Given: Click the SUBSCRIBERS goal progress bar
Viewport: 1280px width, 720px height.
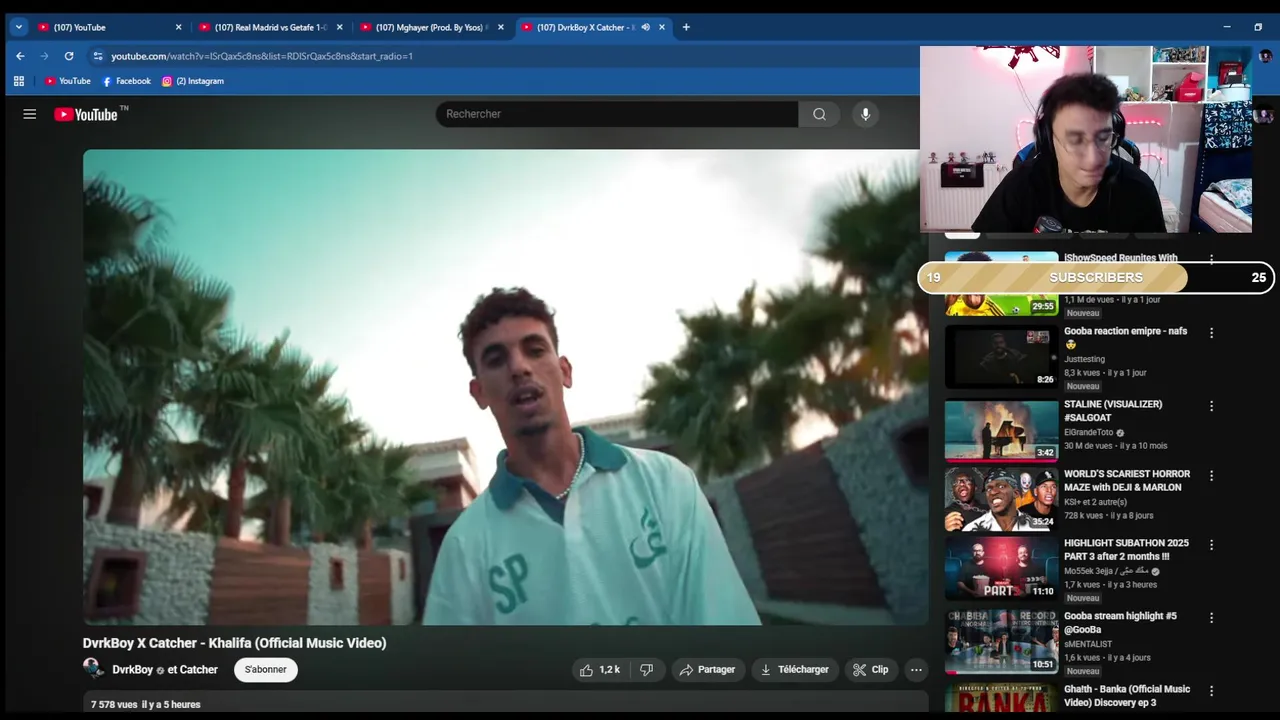Looking at the screenshot, I should [x=1096, y=278].
